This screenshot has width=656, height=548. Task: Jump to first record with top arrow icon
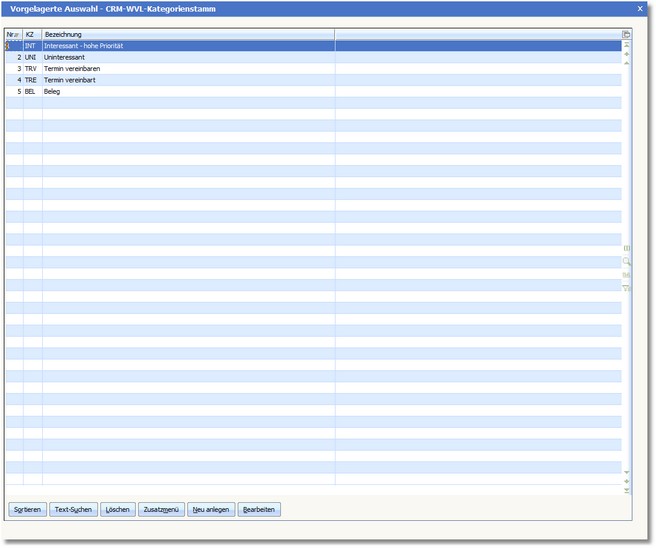tap(627, 45)
